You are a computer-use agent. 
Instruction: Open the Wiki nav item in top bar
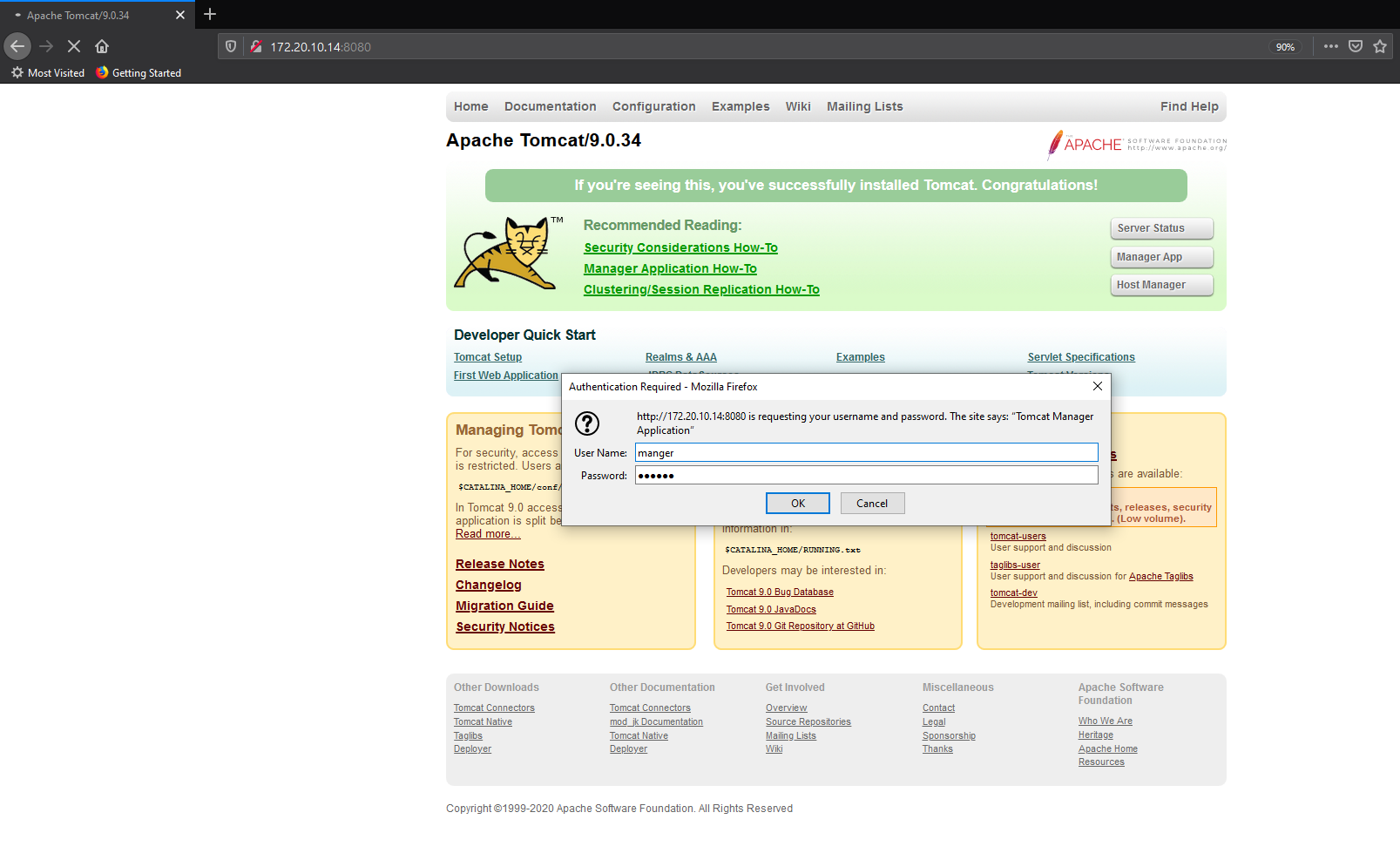798,106
